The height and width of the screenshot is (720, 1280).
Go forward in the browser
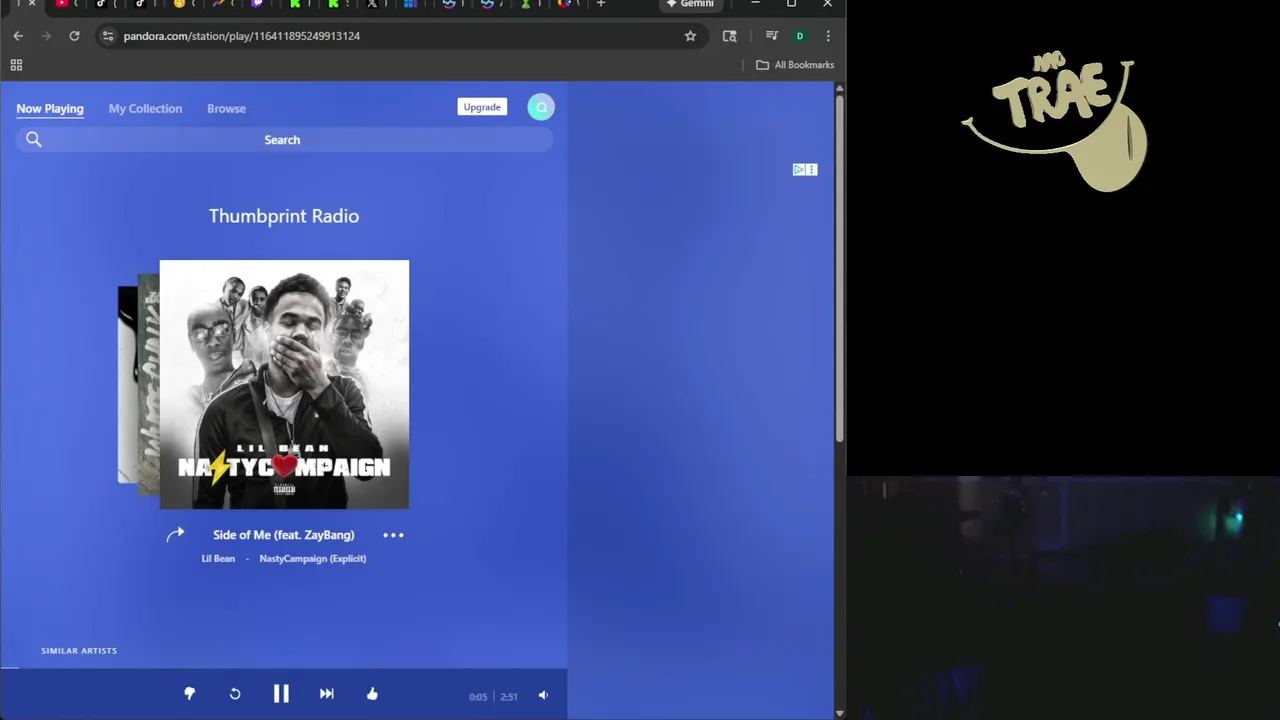[x=46, y=36]
